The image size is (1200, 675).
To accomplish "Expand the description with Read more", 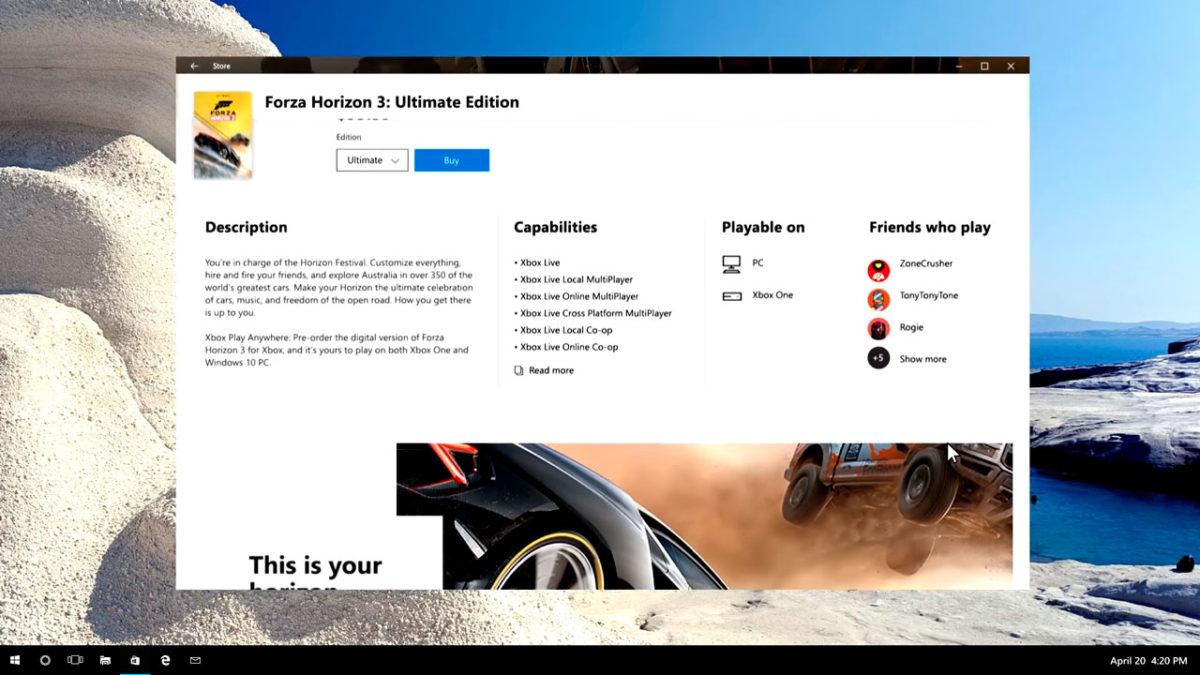I will click(x=549, y=370).
